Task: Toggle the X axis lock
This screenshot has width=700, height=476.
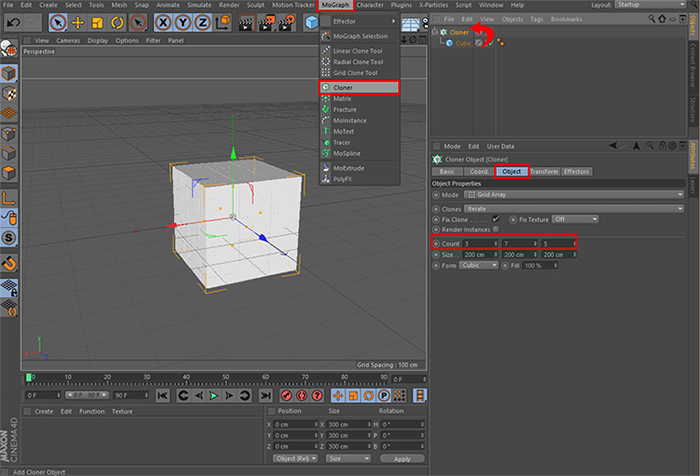Action: click(x=163, y=22)
